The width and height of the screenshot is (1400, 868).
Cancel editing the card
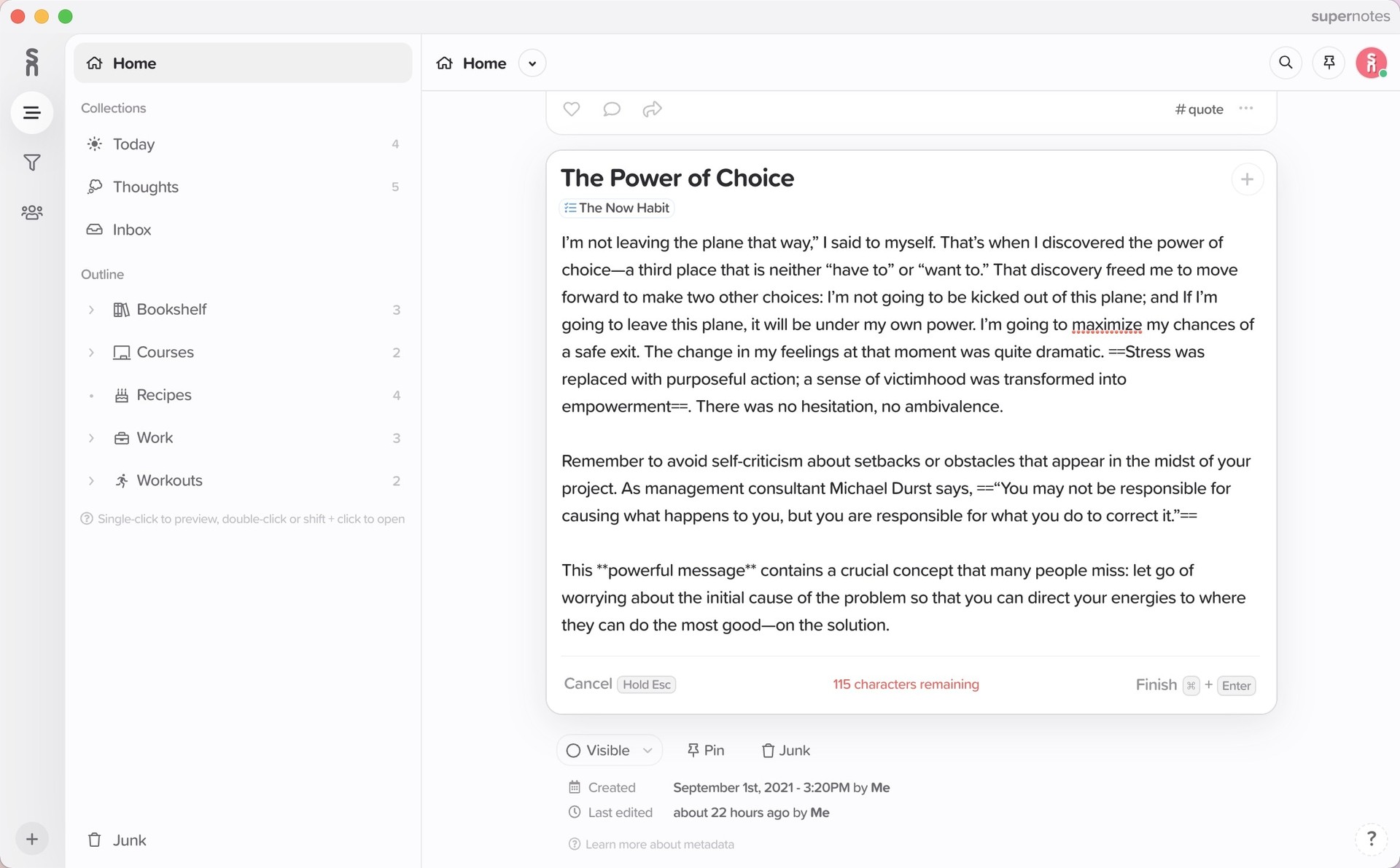tap(587, 684)
